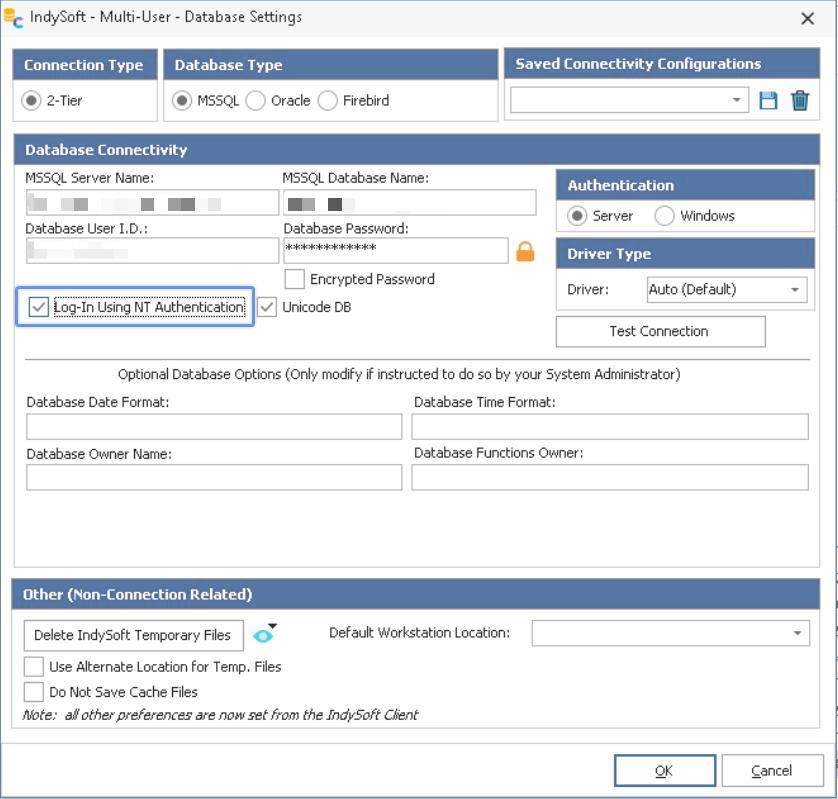Click the Saved Connectivity Configurations header
Viewport: 838px width, 799px height.
click(x=662, y=64)
